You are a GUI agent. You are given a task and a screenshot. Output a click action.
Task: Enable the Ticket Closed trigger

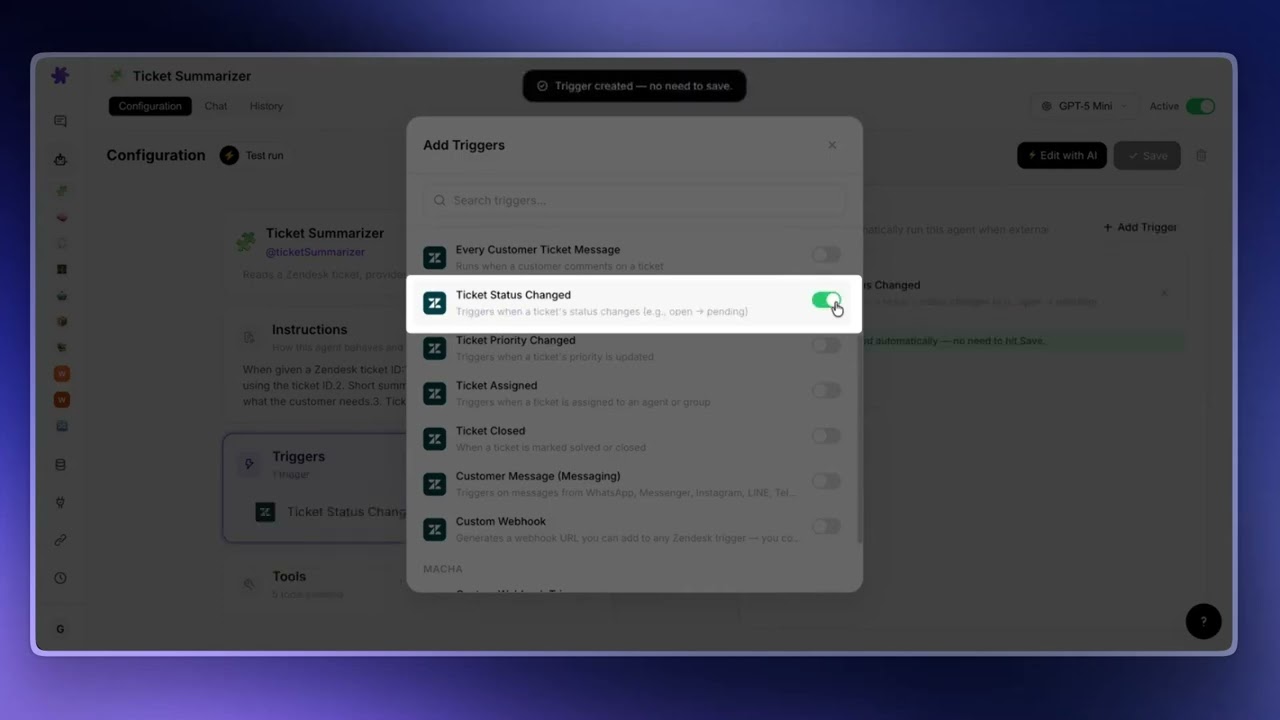(826, 436)
